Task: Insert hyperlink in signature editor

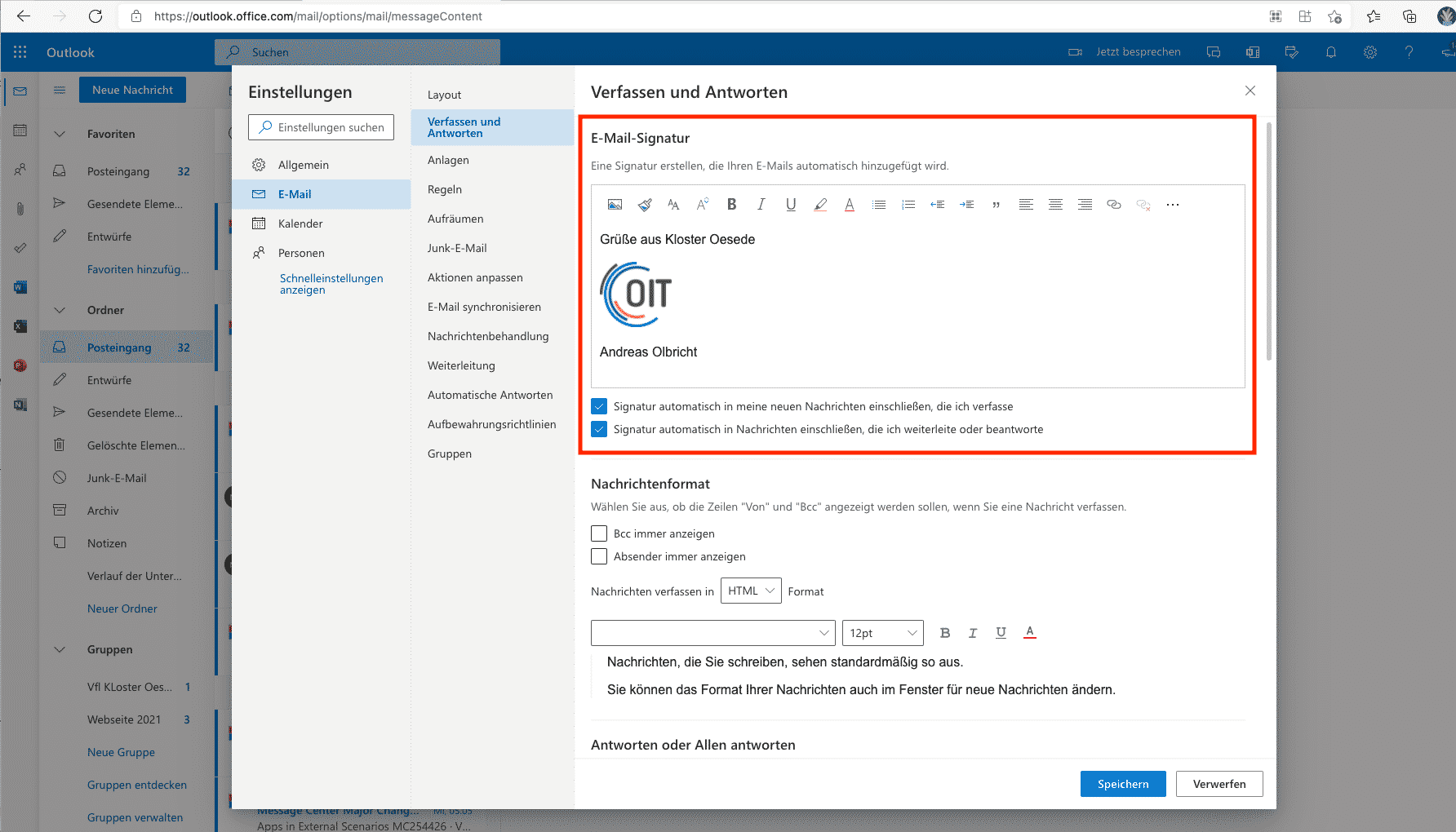Action: 1114,205
